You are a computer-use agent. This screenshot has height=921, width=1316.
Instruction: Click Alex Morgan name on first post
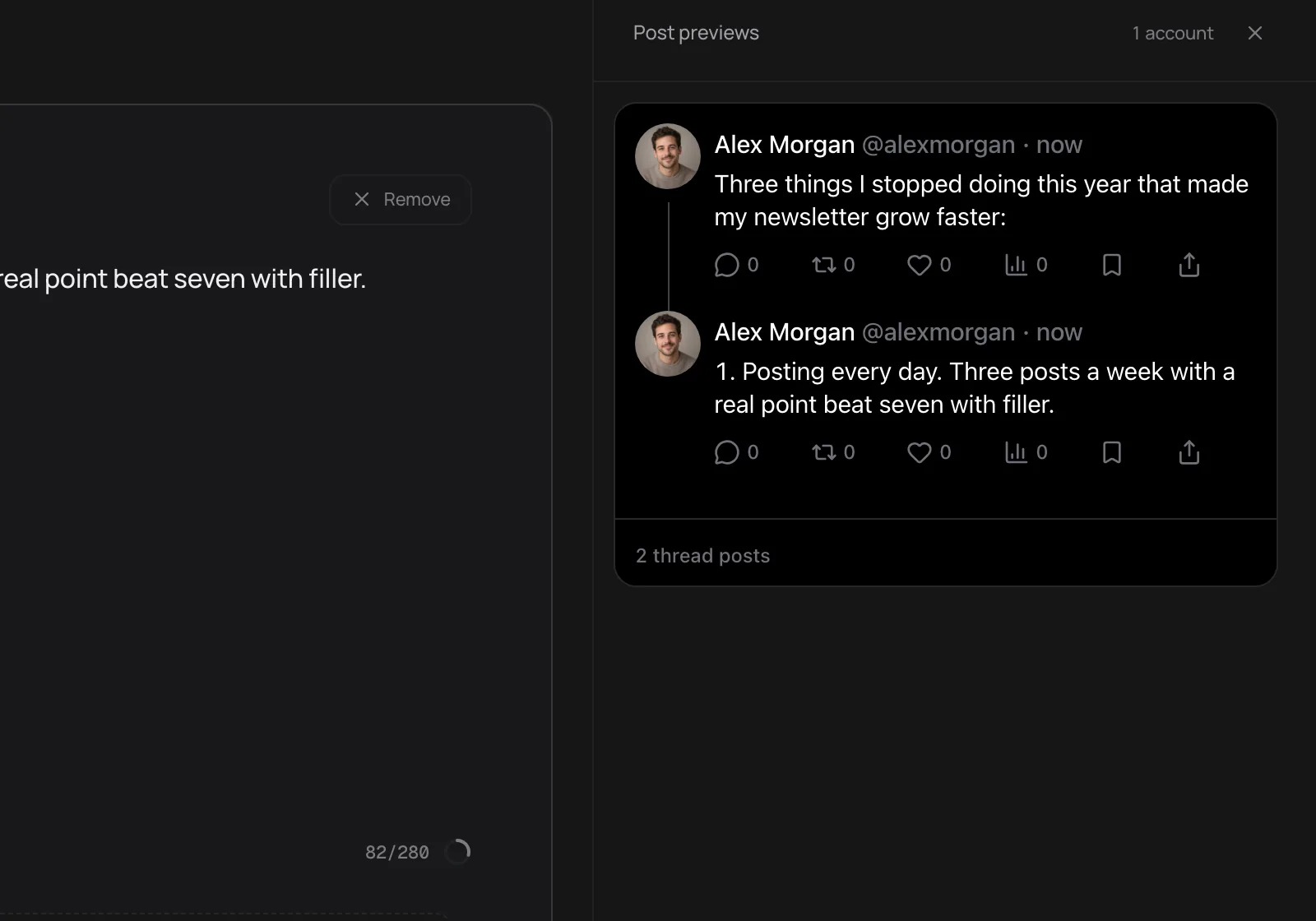click(x=785, y=145)
